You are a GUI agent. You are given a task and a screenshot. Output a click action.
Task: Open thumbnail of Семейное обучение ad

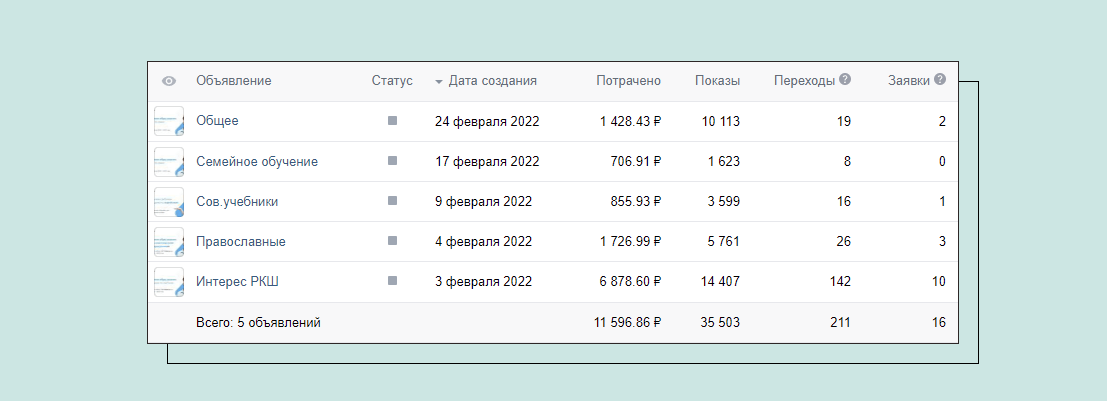[x=169, y=161]
